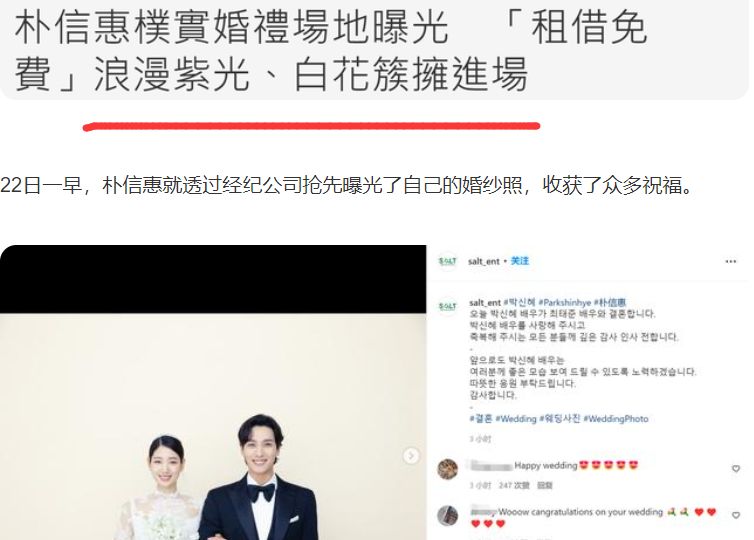The image size is (754, 540).
Task: Like the Wooow congratulations comment heart
Action: (736, 515)
